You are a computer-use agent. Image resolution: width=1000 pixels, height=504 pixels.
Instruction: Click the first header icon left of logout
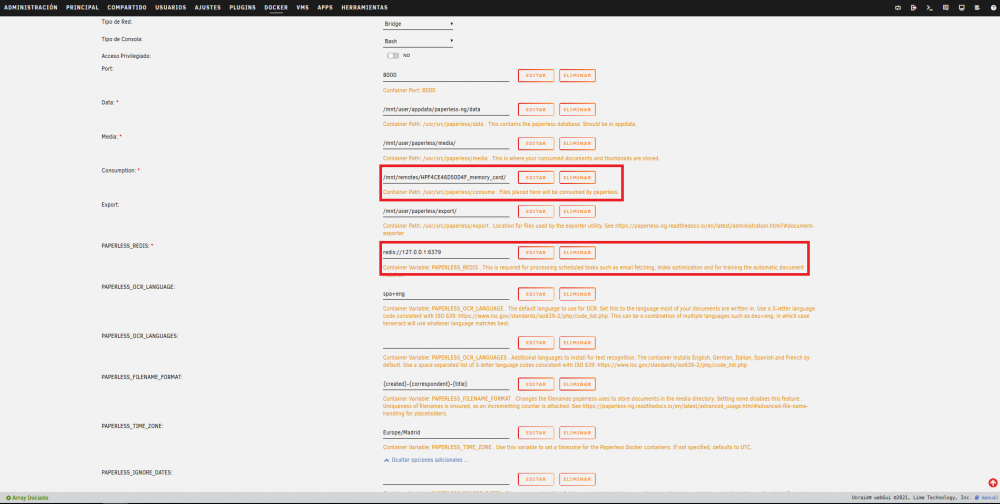tap(898, 8)
